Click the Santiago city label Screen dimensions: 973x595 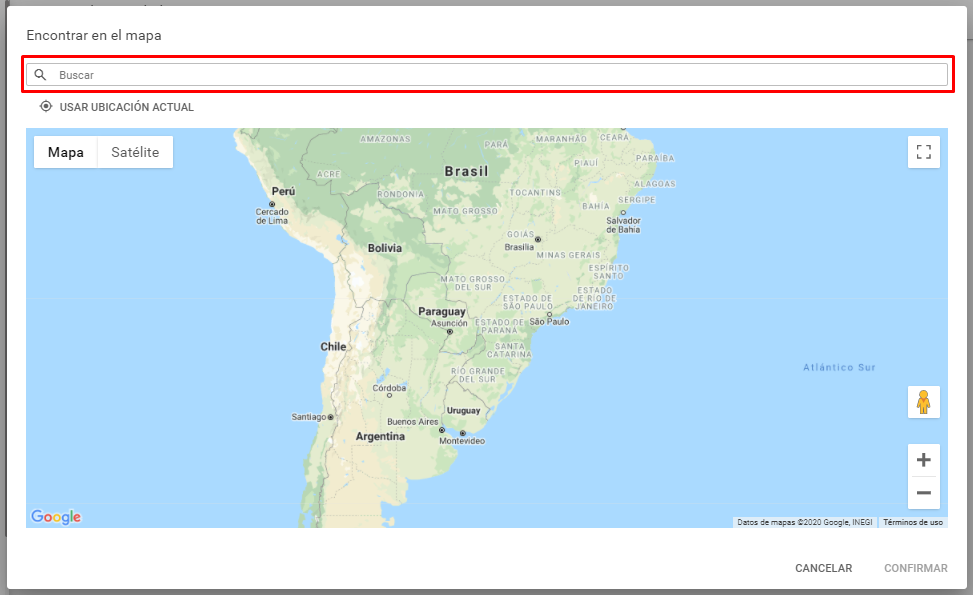309,417
